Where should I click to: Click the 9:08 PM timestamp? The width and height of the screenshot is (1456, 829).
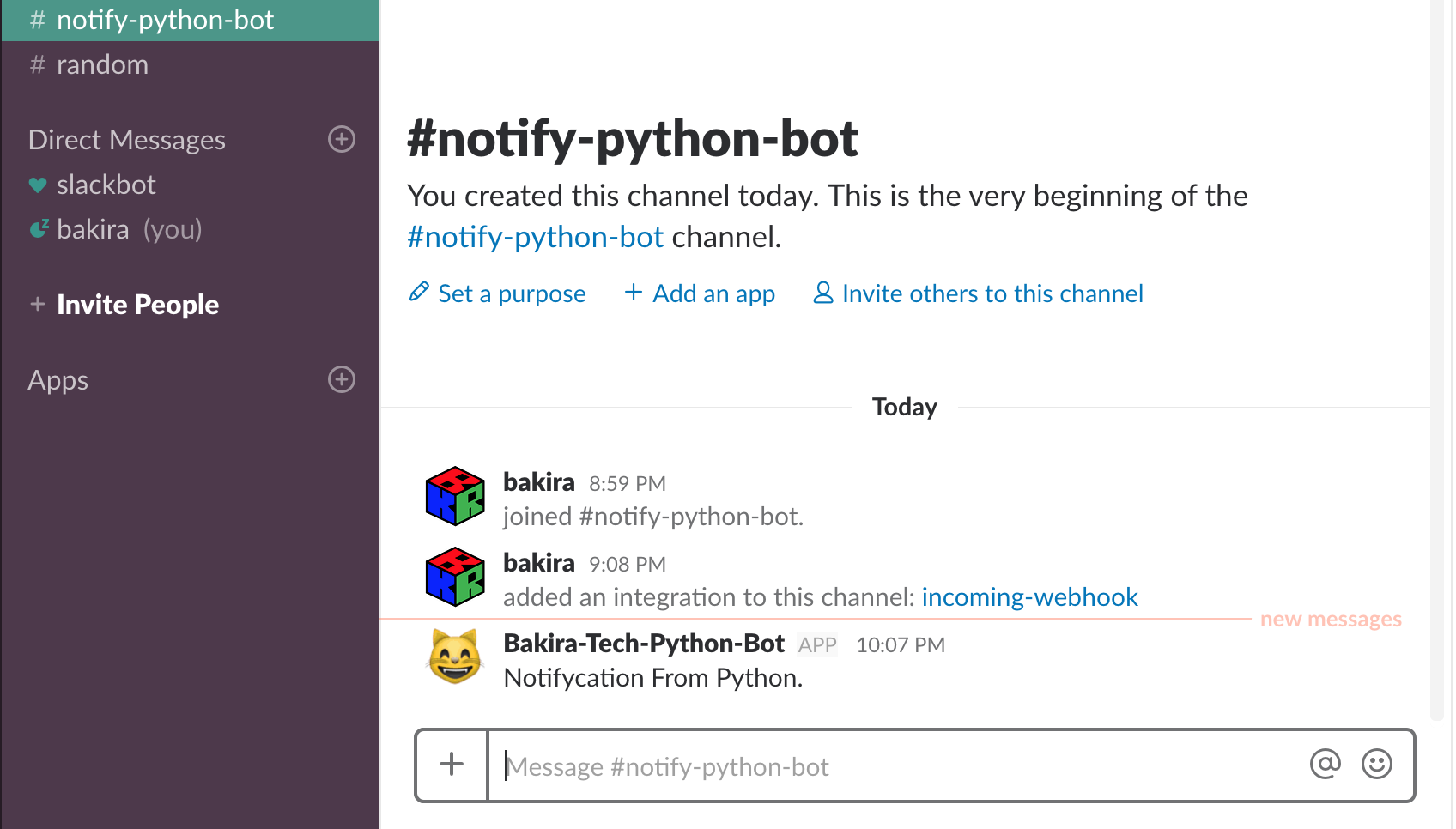tap(627, 565)
